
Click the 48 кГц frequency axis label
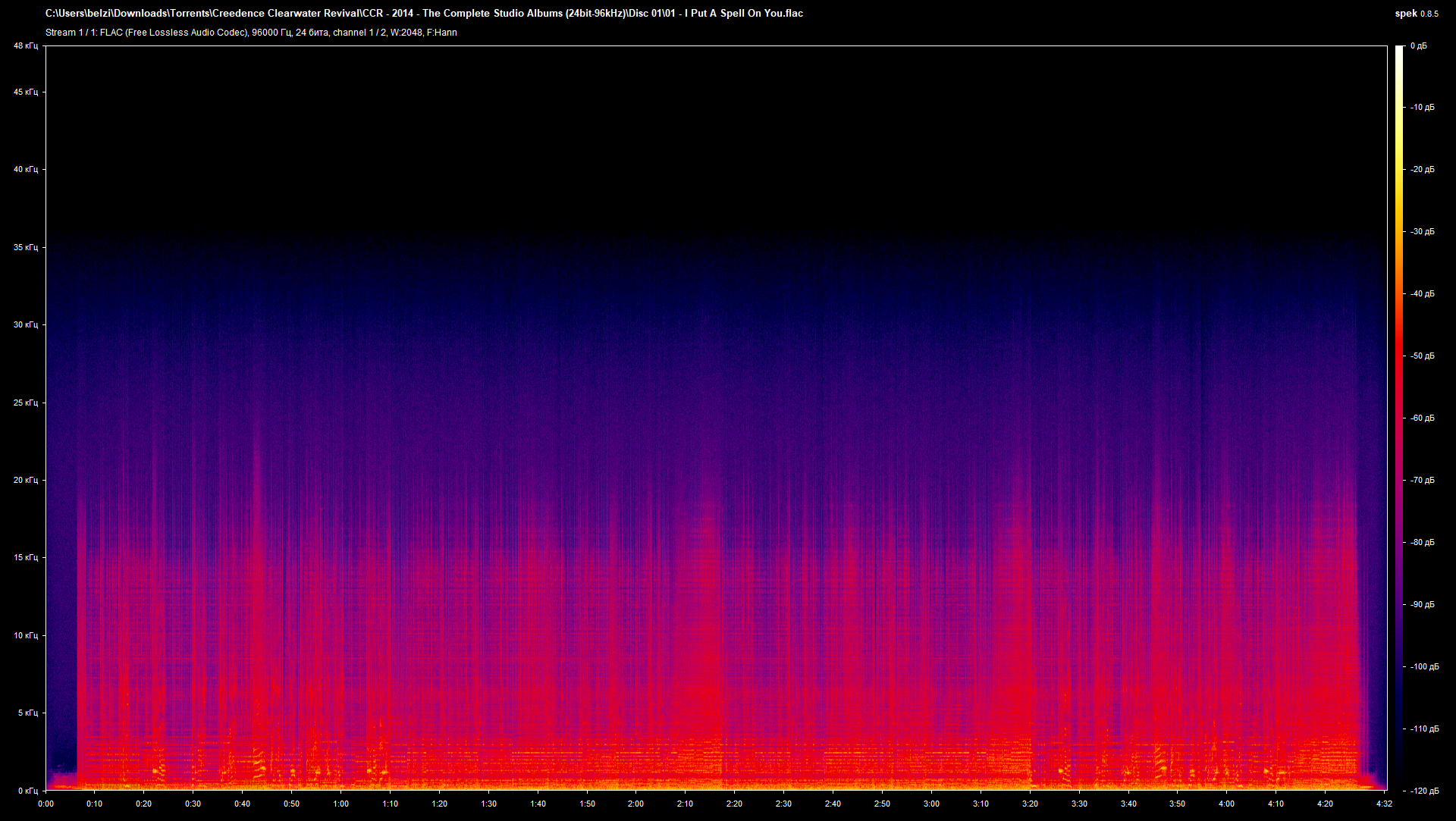[x=25, y=45]
